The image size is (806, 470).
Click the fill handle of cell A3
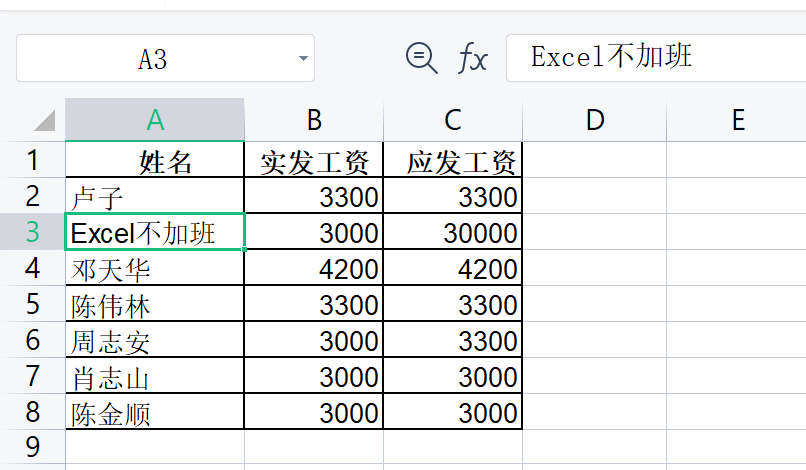click(244, 249)
